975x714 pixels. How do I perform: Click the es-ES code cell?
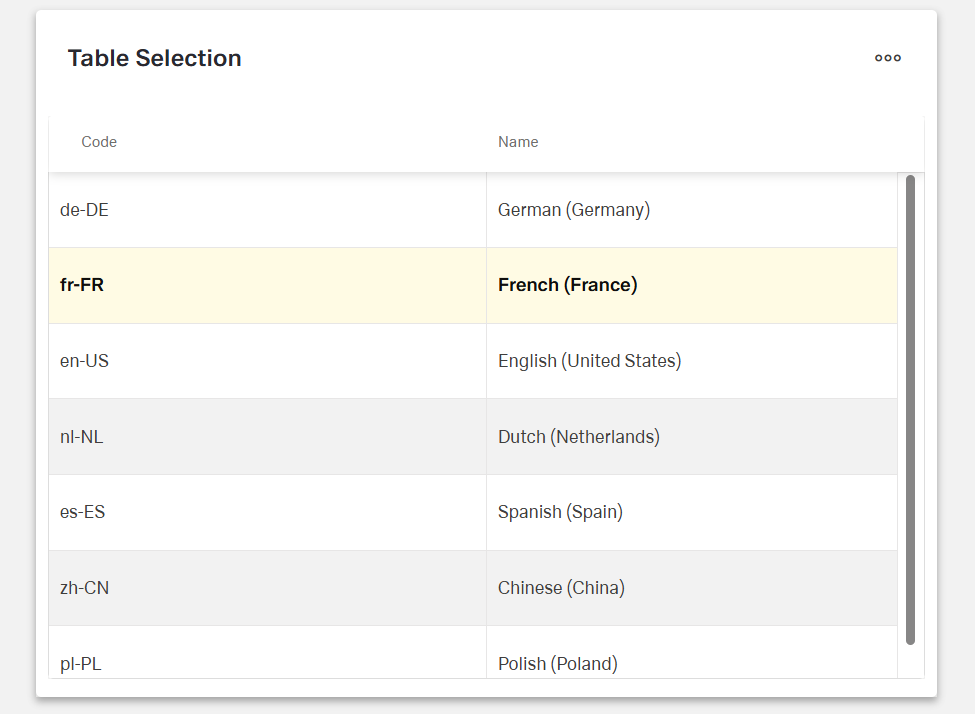point(84,512)
